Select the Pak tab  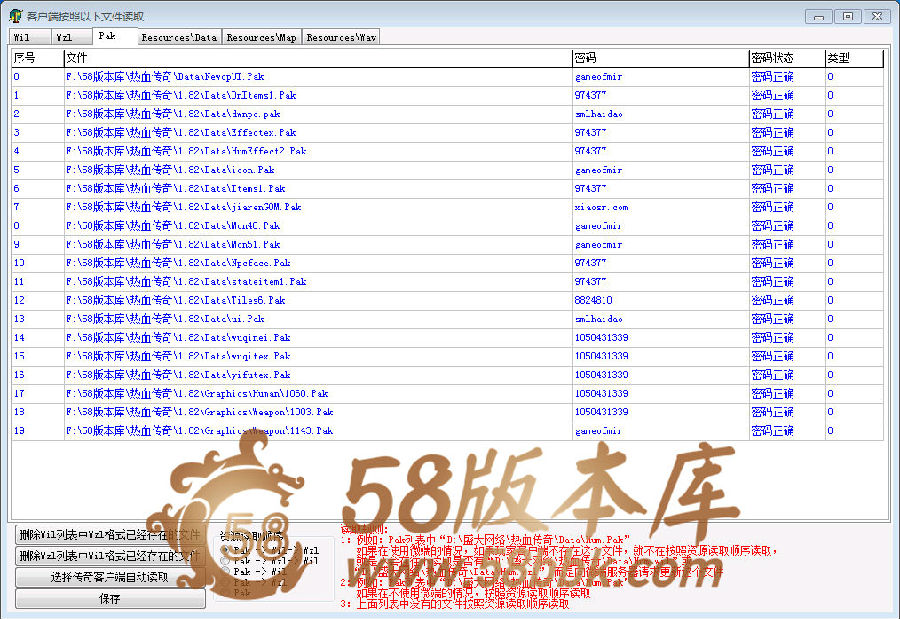115,36
